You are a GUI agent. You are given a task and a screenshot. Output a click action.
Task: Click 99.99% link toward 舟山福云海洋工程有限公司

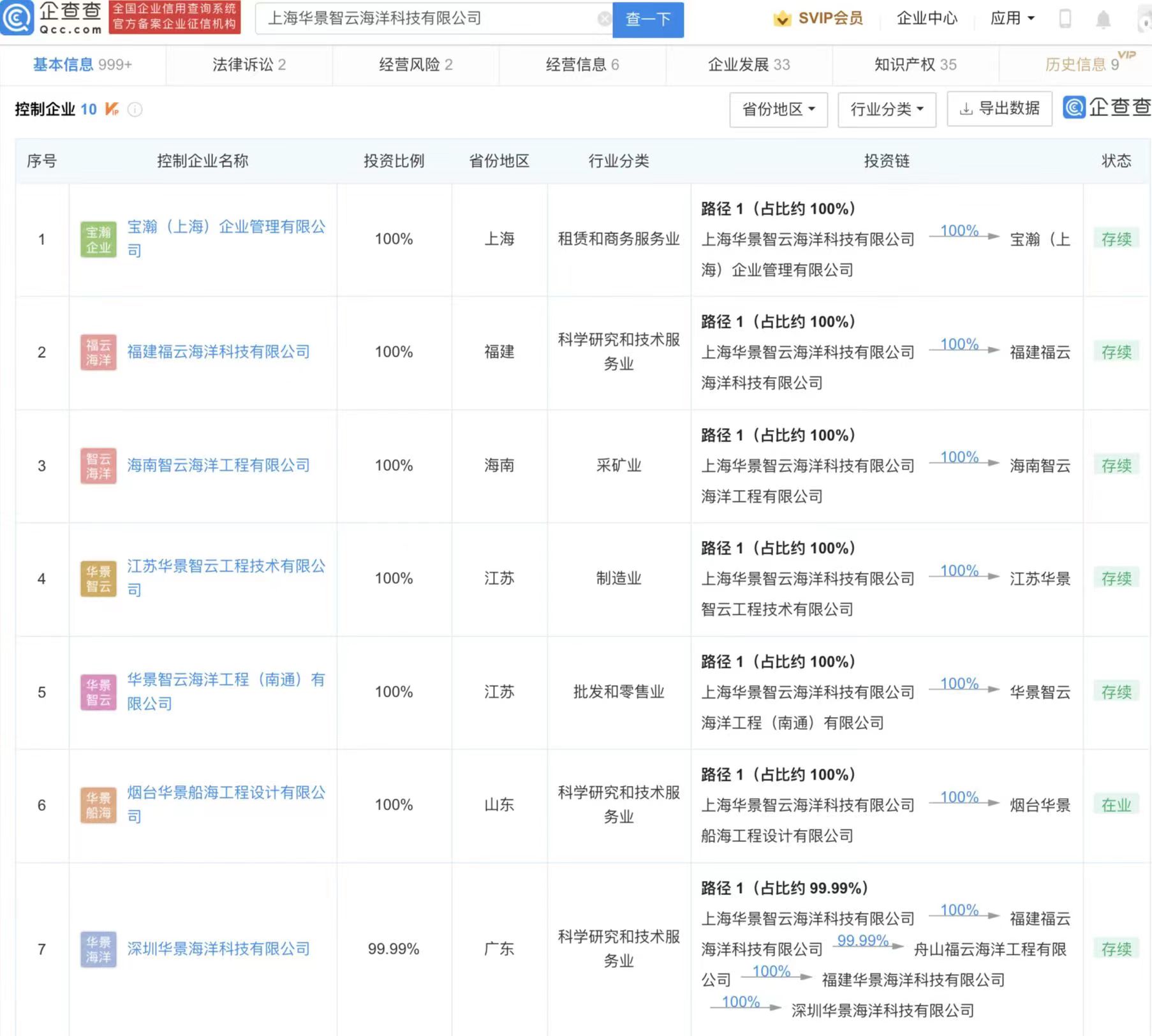pyautogui.click(x=862, y=940)
